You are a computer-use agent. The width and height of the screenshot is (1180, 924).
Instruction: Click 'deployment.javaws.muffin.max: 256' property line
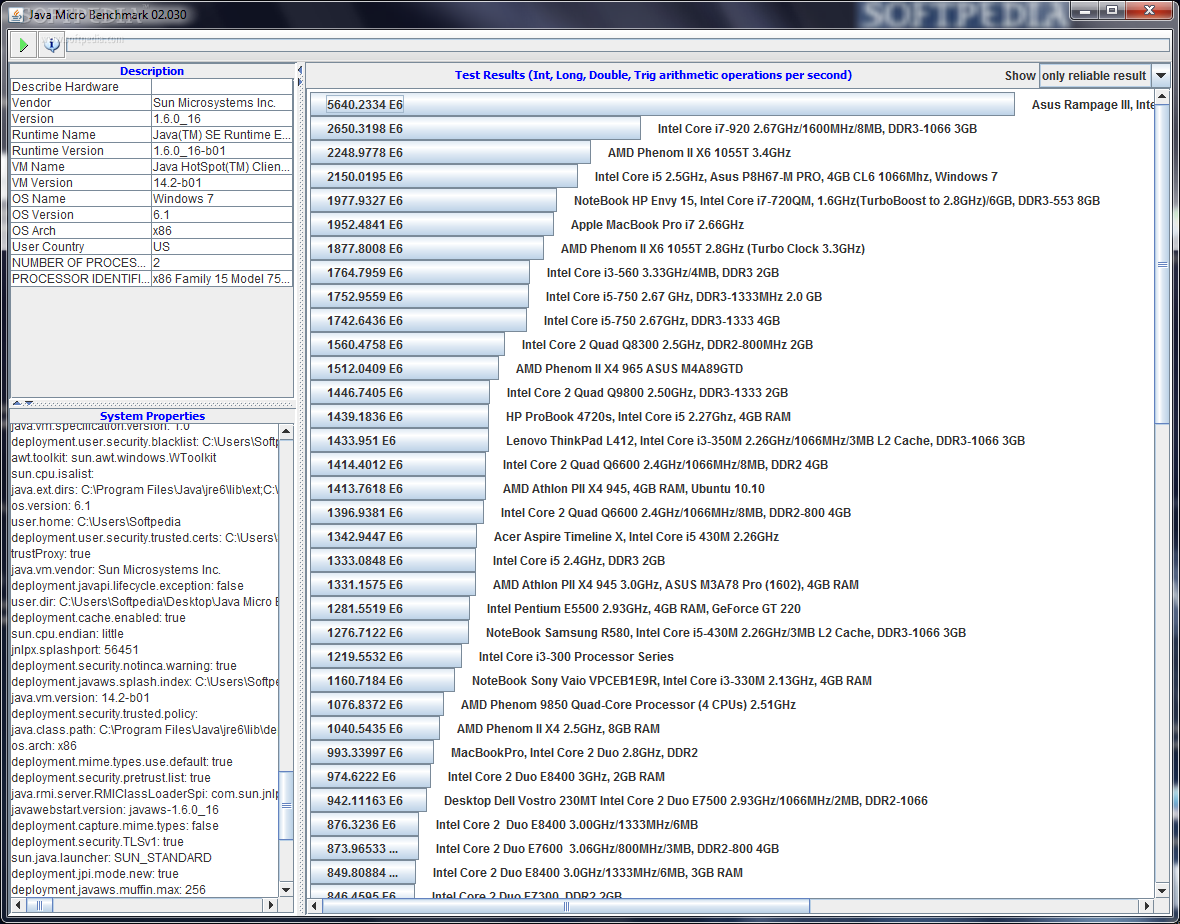(108, 889)
